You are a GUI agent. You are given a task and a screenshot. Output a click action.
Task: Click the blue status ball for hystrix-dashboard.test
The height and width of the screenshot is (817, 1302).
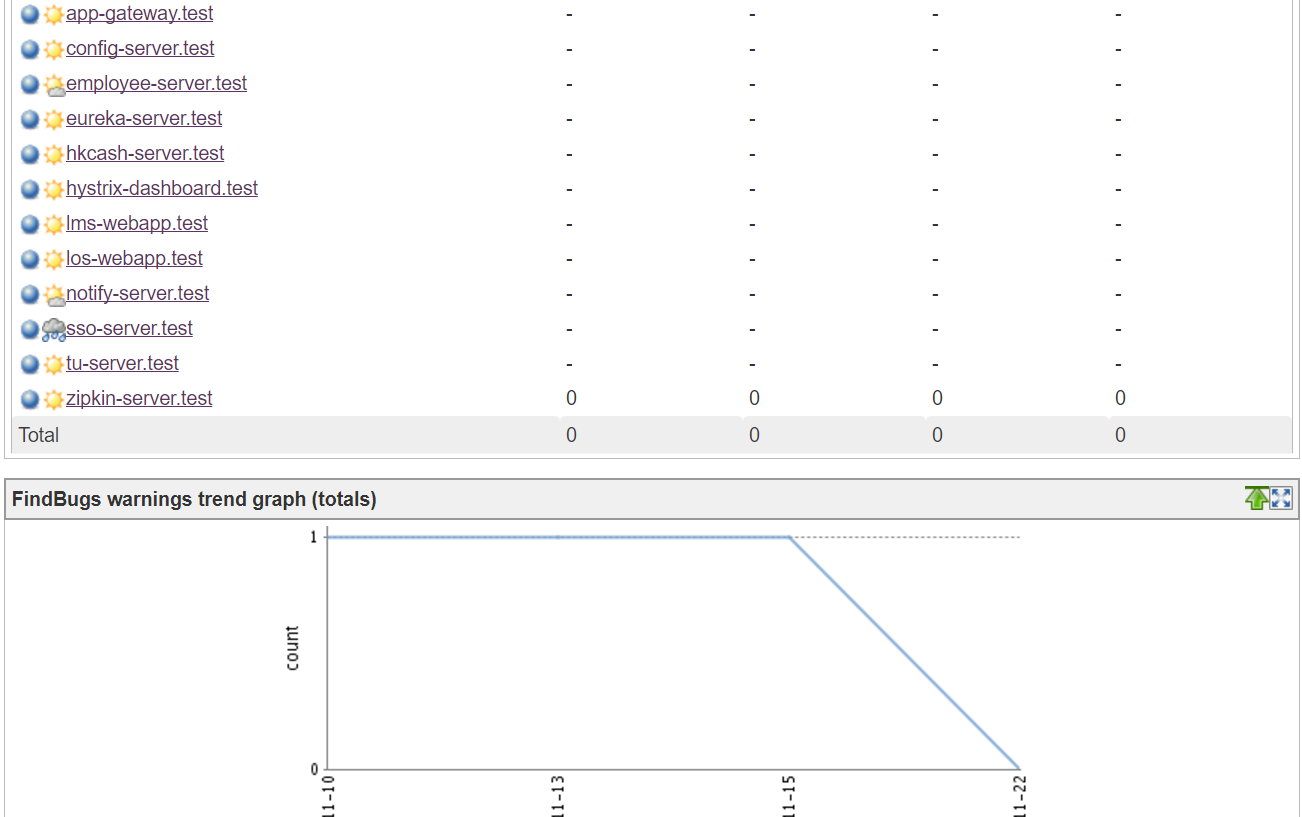[30, 190]
